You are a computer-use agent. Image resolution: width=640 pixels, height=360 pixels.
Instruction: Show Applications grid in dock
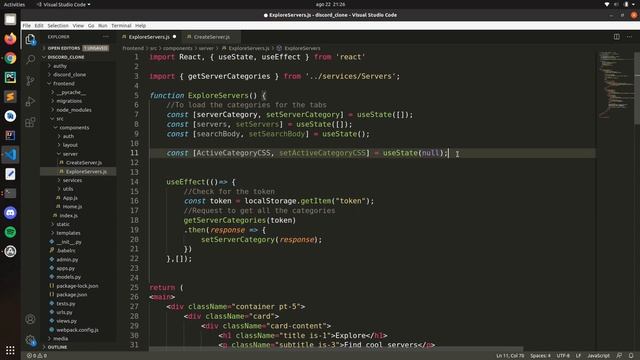click(x=10, y=350)
